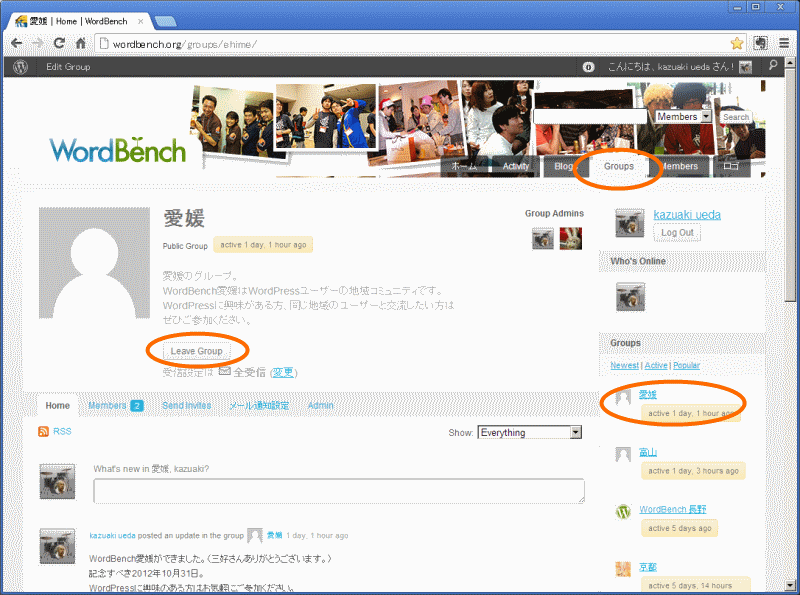Click the 京都 group avatar icon

(623, 569)
